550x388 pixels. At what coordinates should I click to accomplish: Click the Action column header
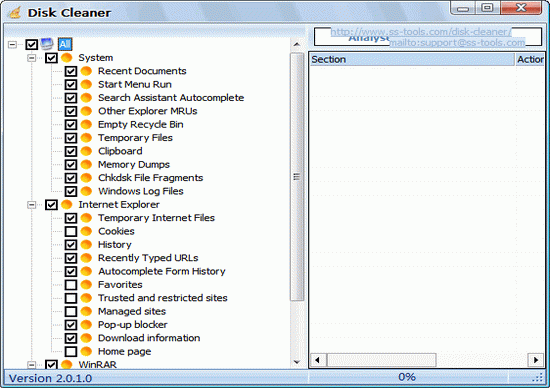click(x=530, y=59)
